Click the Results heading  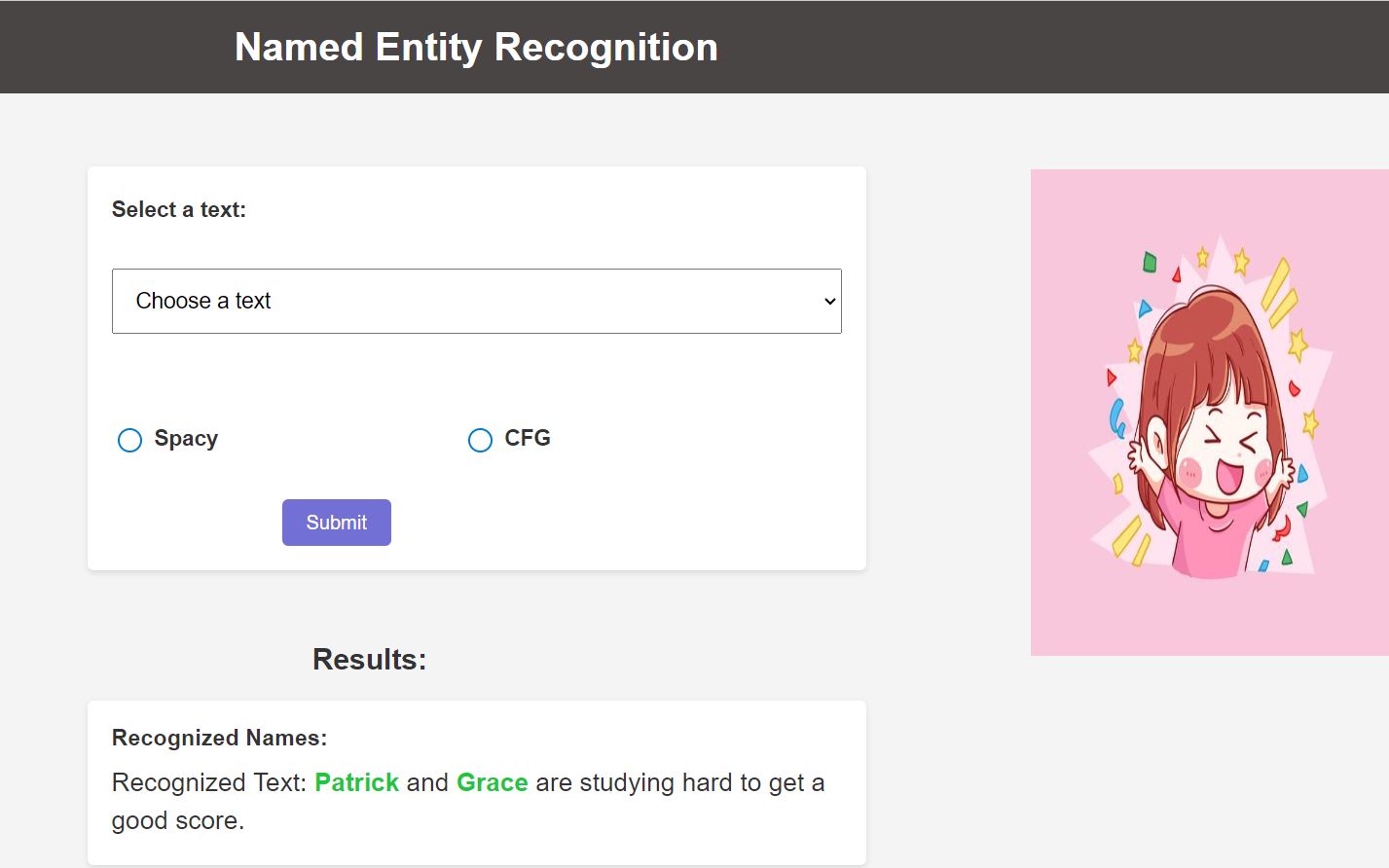pyautogui.click(x=369, y=660)
